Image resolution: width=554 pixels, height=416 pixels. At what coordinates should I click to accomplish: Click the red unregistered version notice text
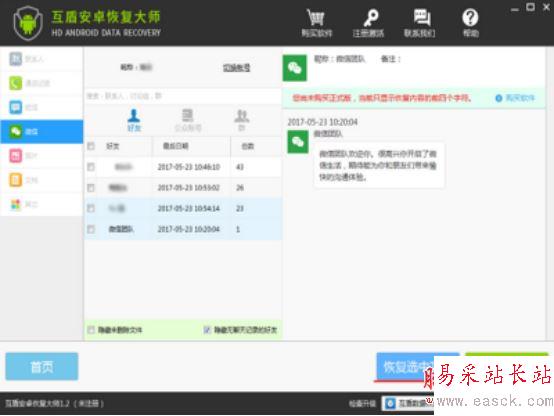pyautogui.click(x=382, y=98)
